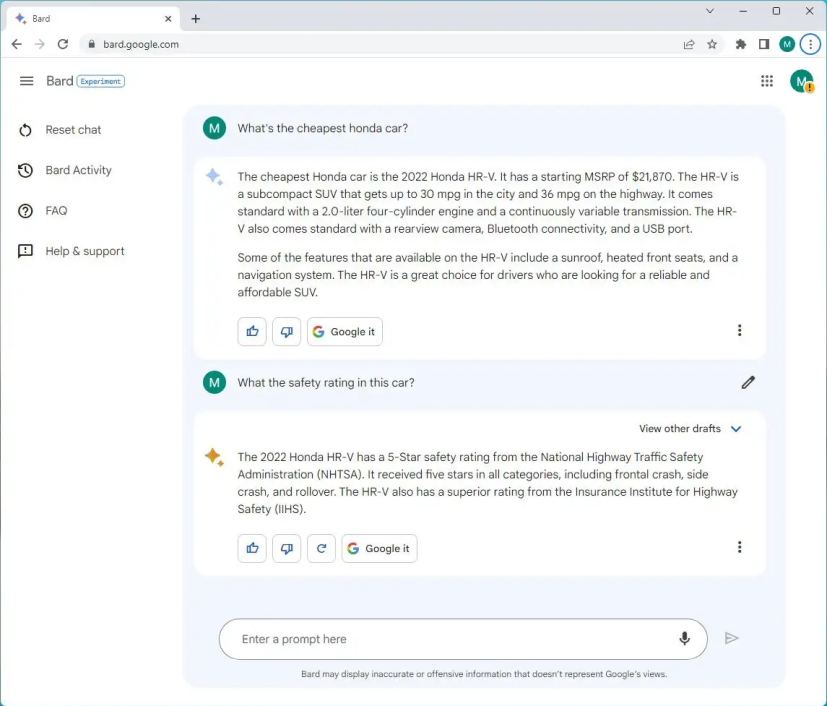Screen dimensions: 827x706
Task: Share this page from address bar
Action: coord(689,44)
